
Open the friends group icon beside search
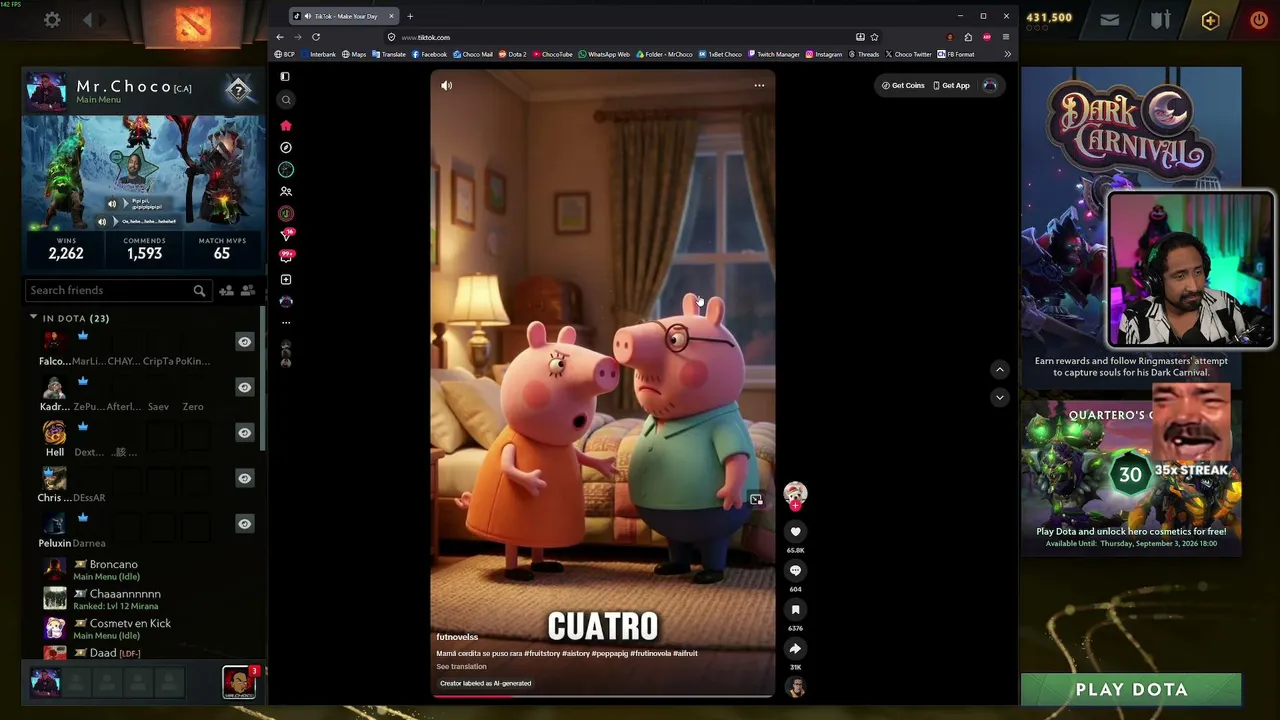pos(248,290)
